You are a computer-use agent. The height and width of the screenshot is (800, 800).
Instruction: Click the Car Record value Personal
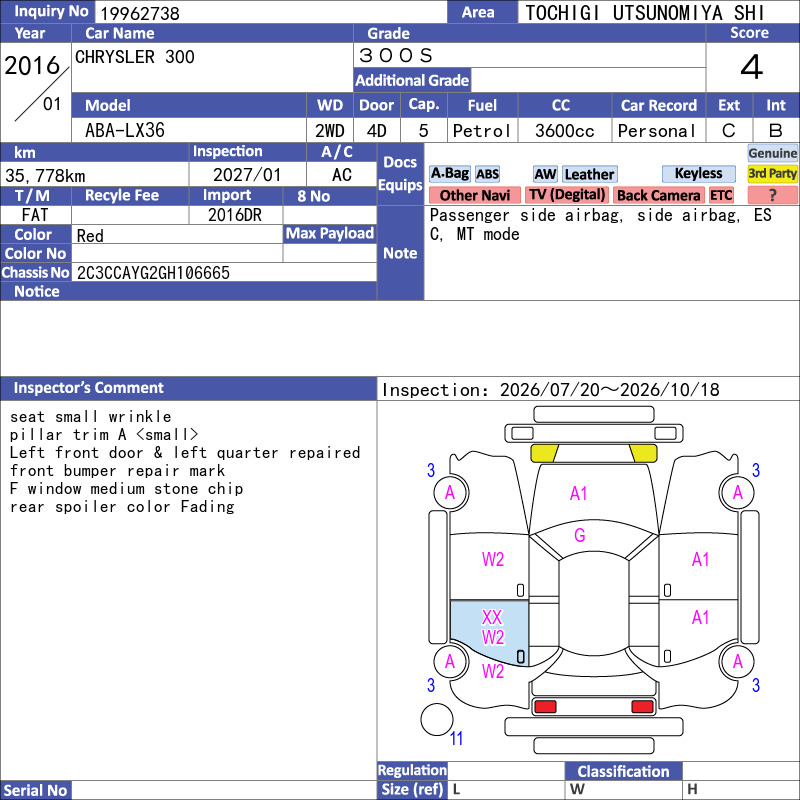click(x=657, y=131)
